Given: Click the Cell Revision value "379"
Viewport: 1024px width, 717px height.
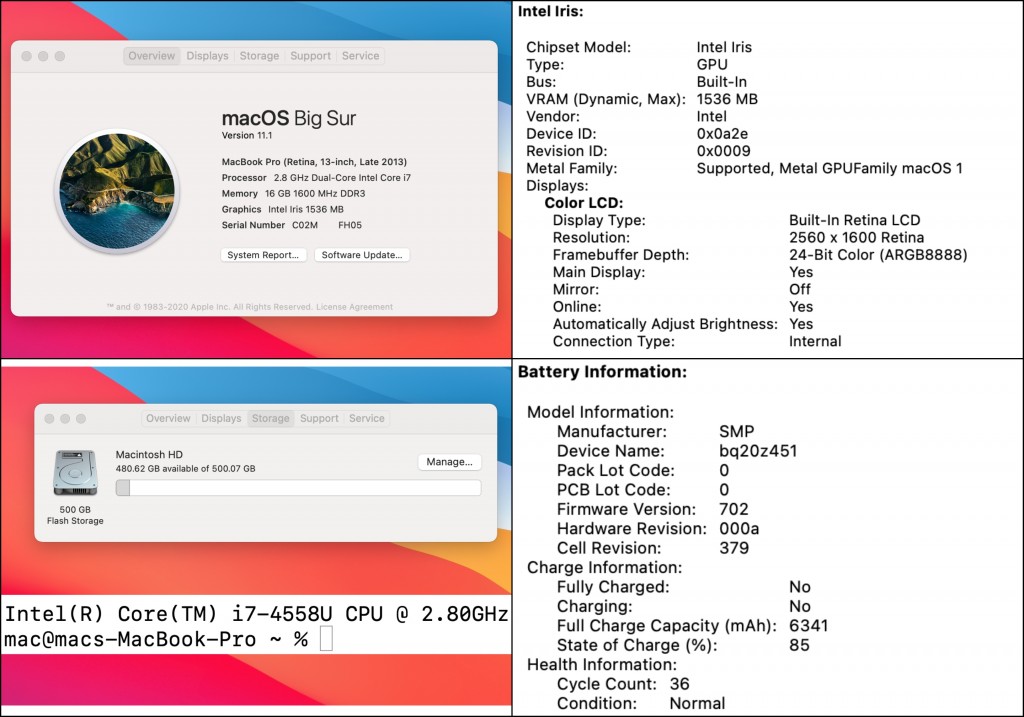Looking at the screenshot, I should click(x=734, y=548).
